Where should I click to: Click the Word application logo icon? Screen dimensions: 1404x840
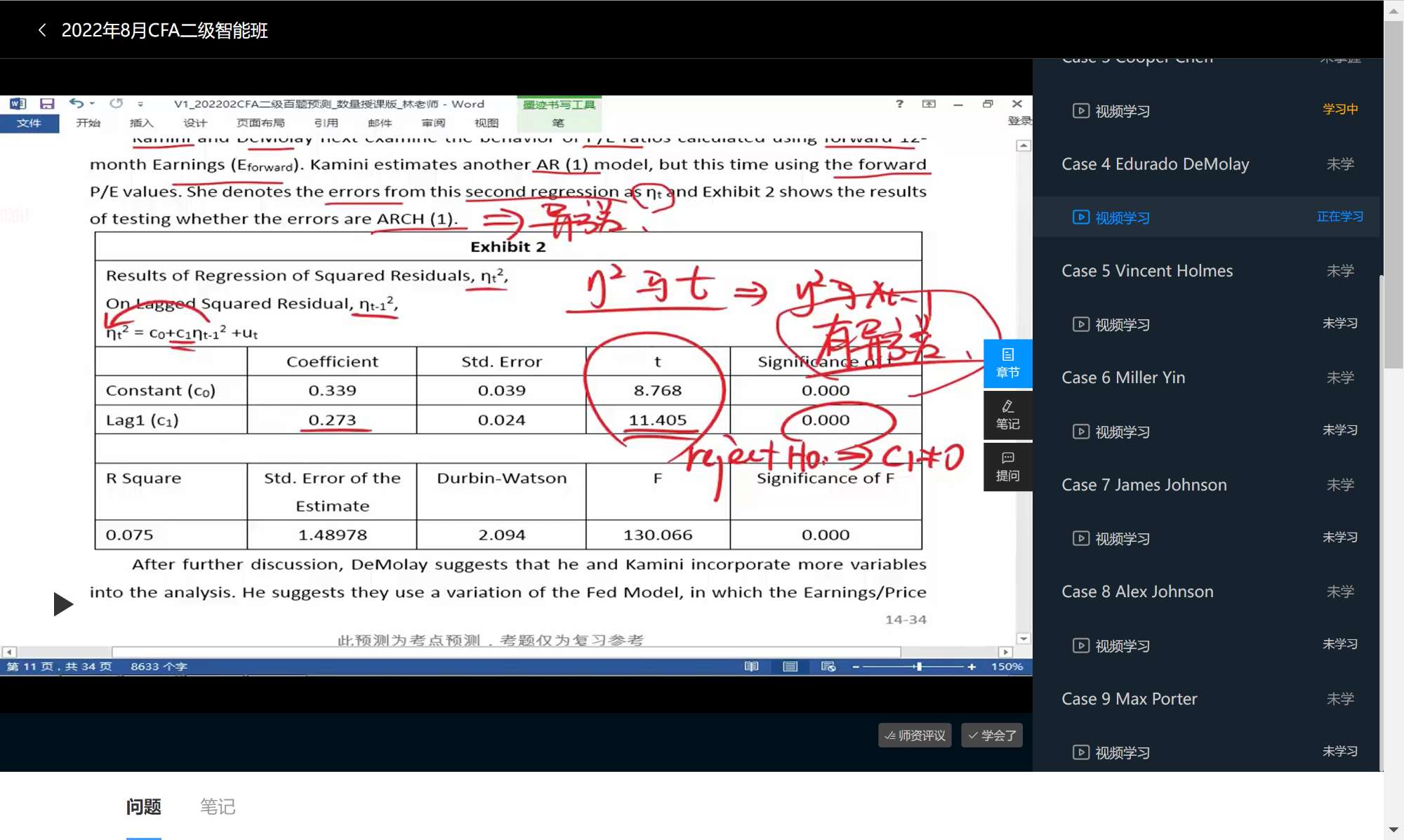[18, 104]
